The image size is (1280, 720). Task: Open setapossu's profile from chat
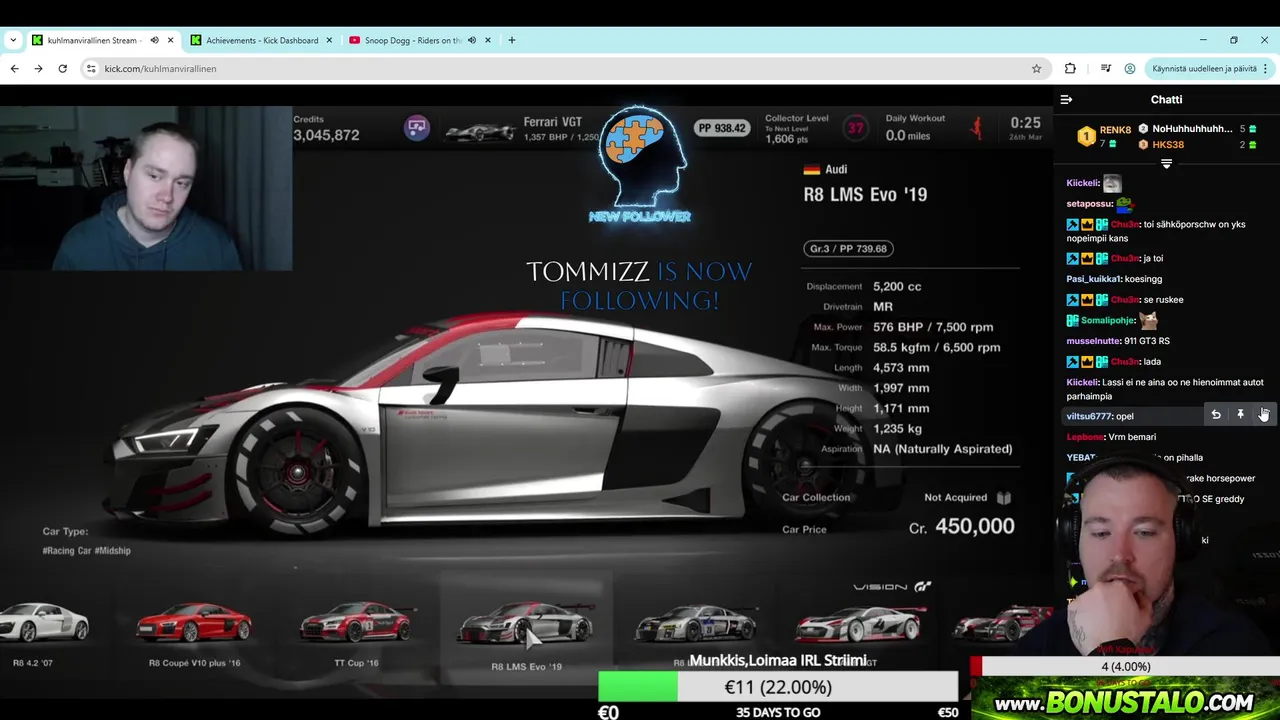click(x=1090, y=203)
